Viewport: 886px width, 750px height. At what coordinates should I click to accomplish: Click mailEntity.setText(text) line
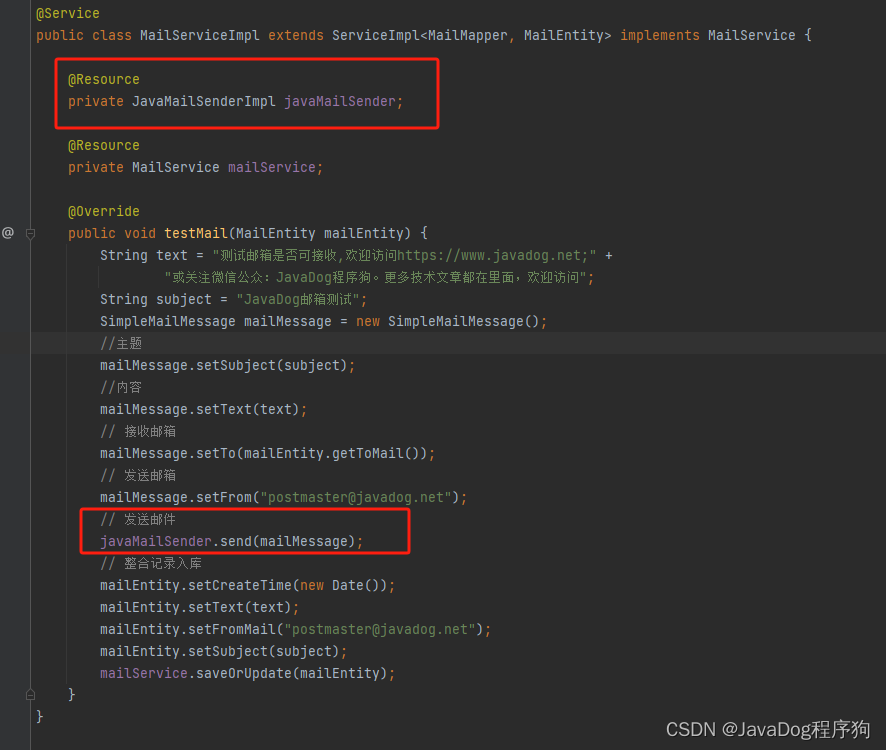(x=199, y=608)
